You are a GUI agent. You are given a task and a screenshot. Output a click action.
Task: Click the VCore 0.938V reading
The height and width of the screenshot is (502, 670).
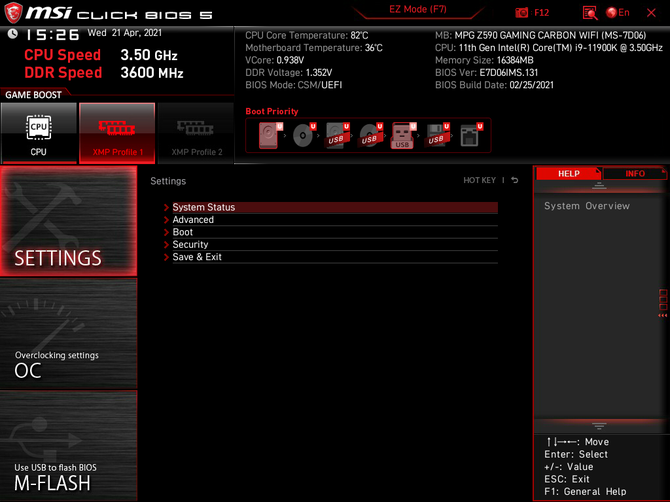click(274, 60)
